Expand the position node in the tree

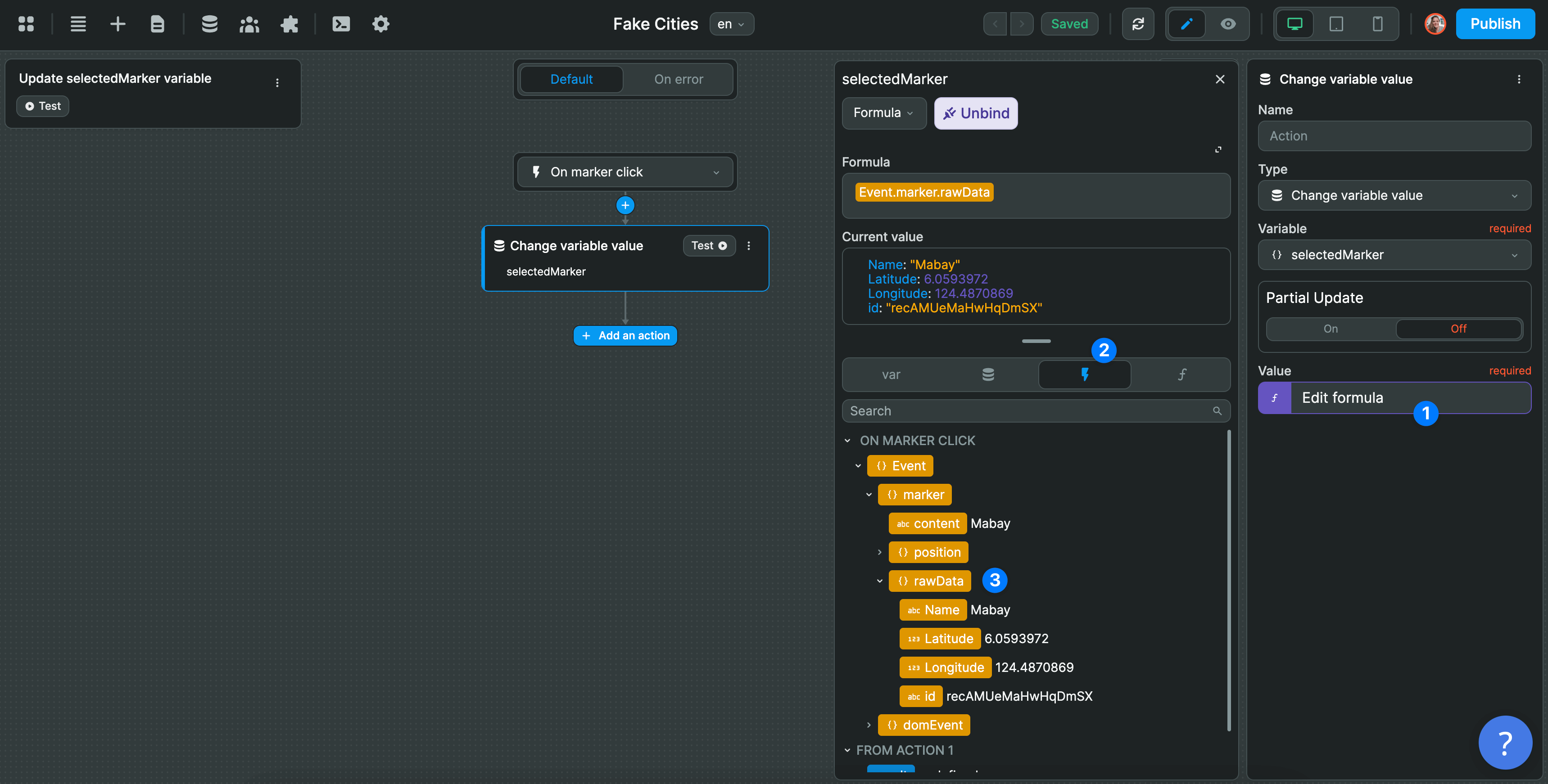pyautogui.click(x=880, y=552)
